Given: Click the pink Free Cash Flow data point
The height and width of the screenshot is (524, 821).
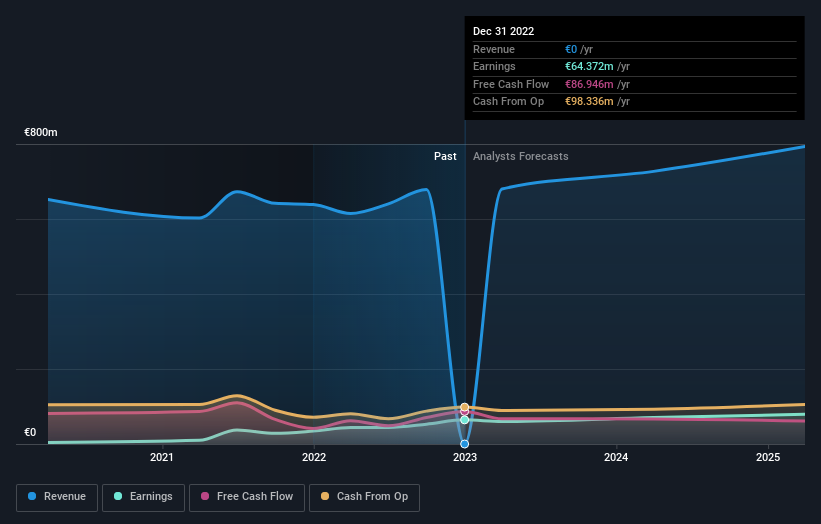Looking at the screenshot, I should pyautogui.click(x=464, y=412).
